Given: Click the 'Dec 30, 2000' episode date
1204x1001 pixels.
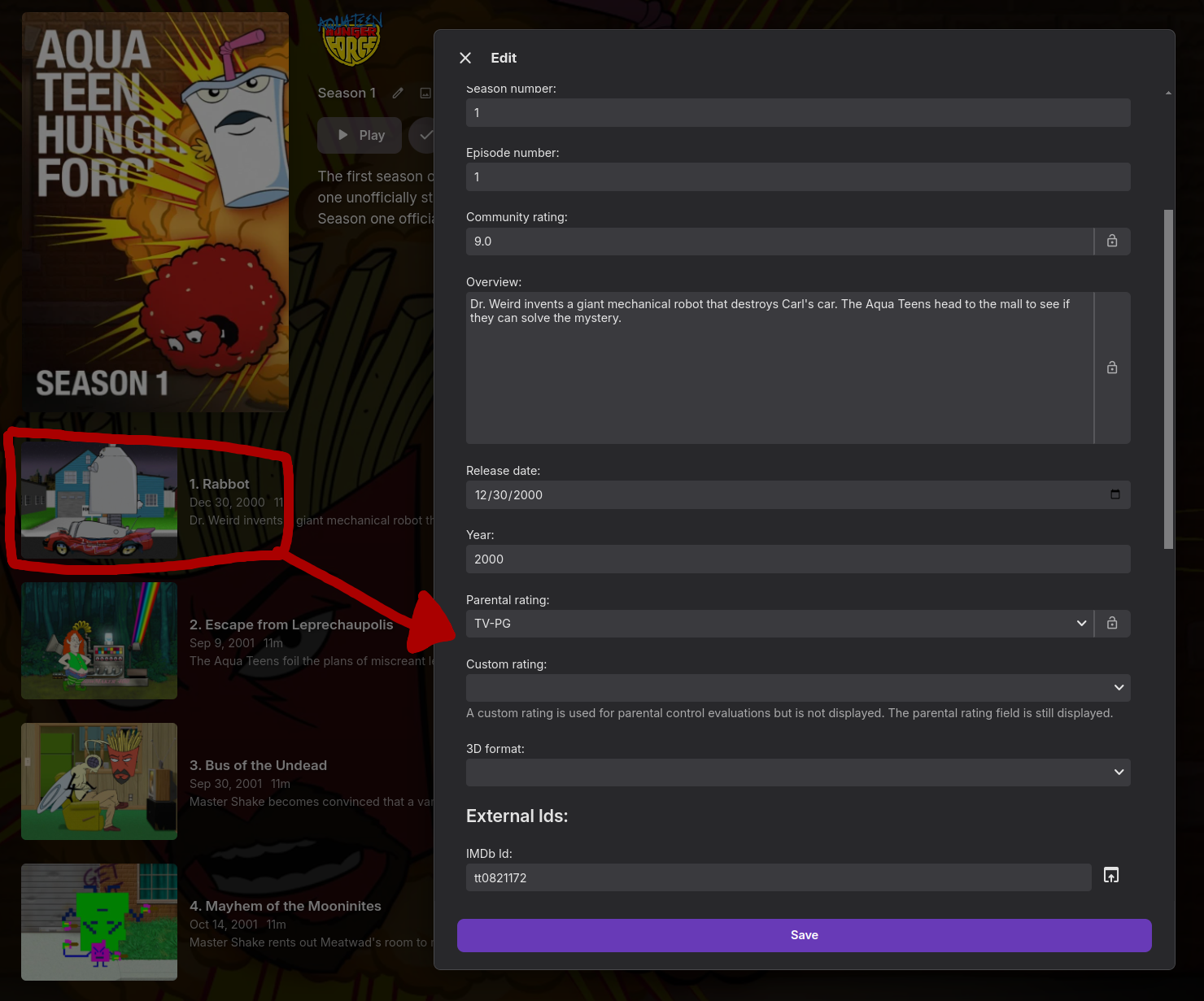Looking at the screenshot, I should pos(227,503).
